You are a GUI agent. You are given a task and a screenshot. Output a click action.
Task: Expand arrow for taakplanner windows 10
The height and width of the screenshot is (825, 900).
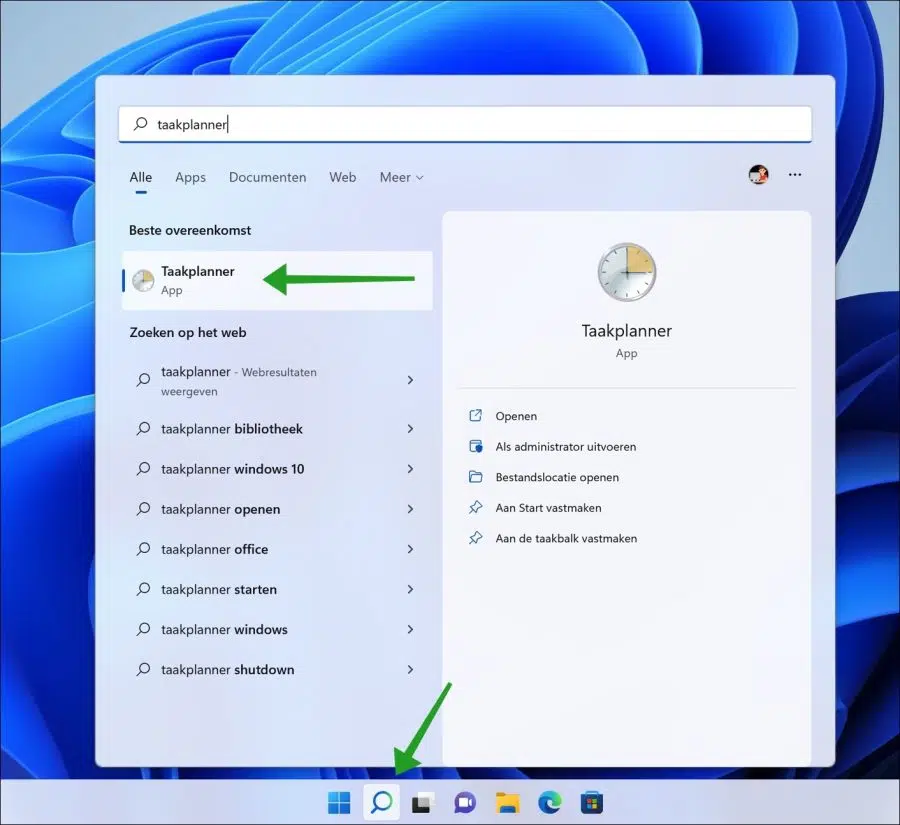click(x=410, y=469)
